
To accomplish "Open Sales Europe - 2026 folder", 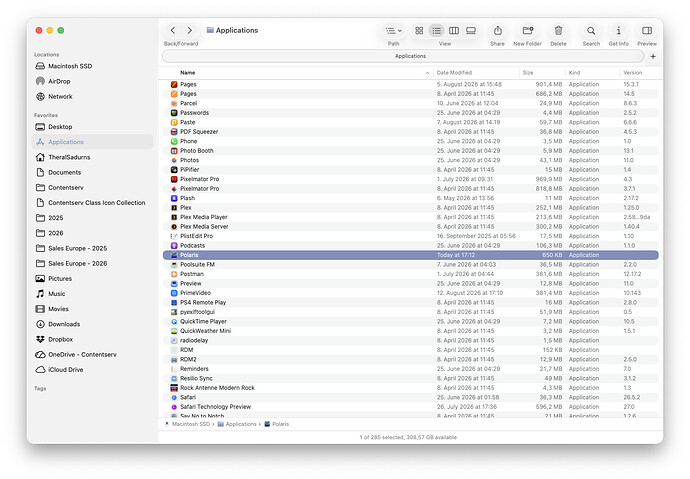I will point(92,263).
